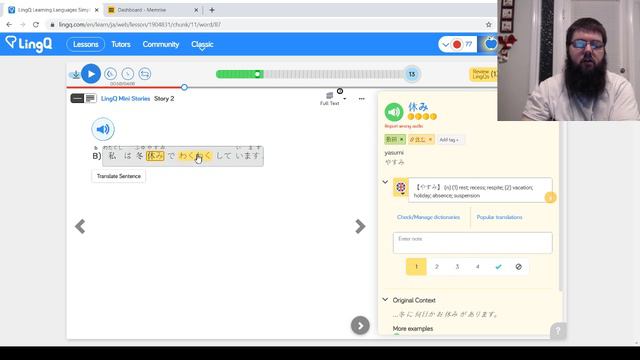640x360 pixels.
Task: Open the Community menu
Action: coord(161,44)
